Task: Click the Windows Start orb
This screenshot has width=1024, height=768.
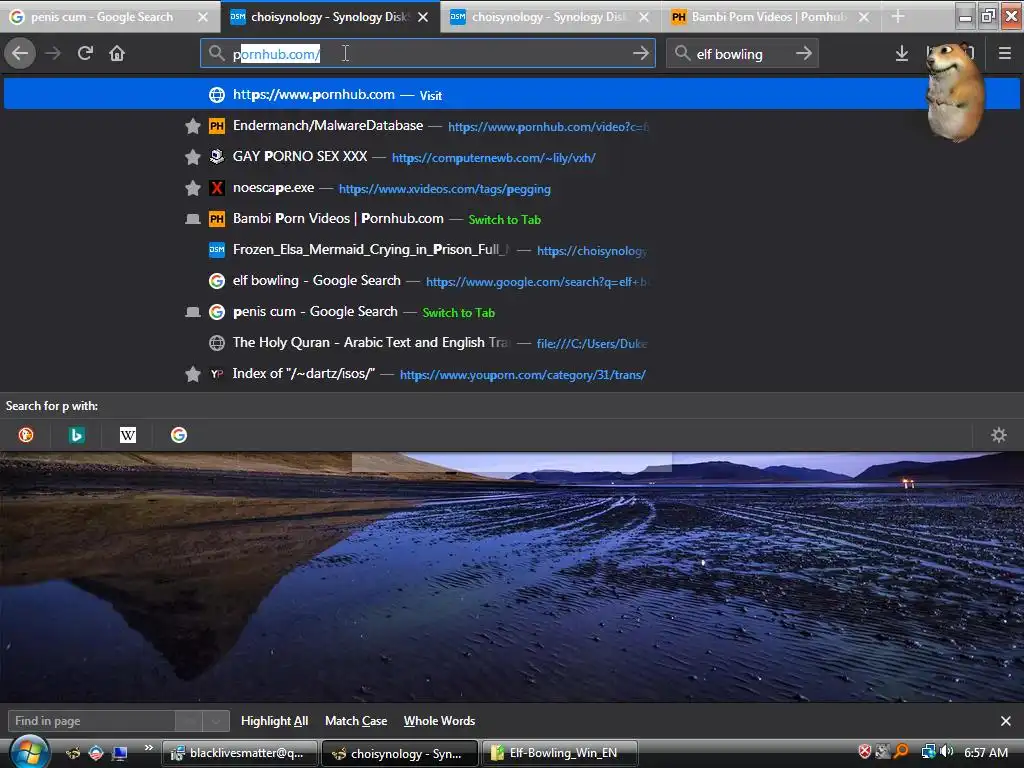Action: (x=29, y=752)
